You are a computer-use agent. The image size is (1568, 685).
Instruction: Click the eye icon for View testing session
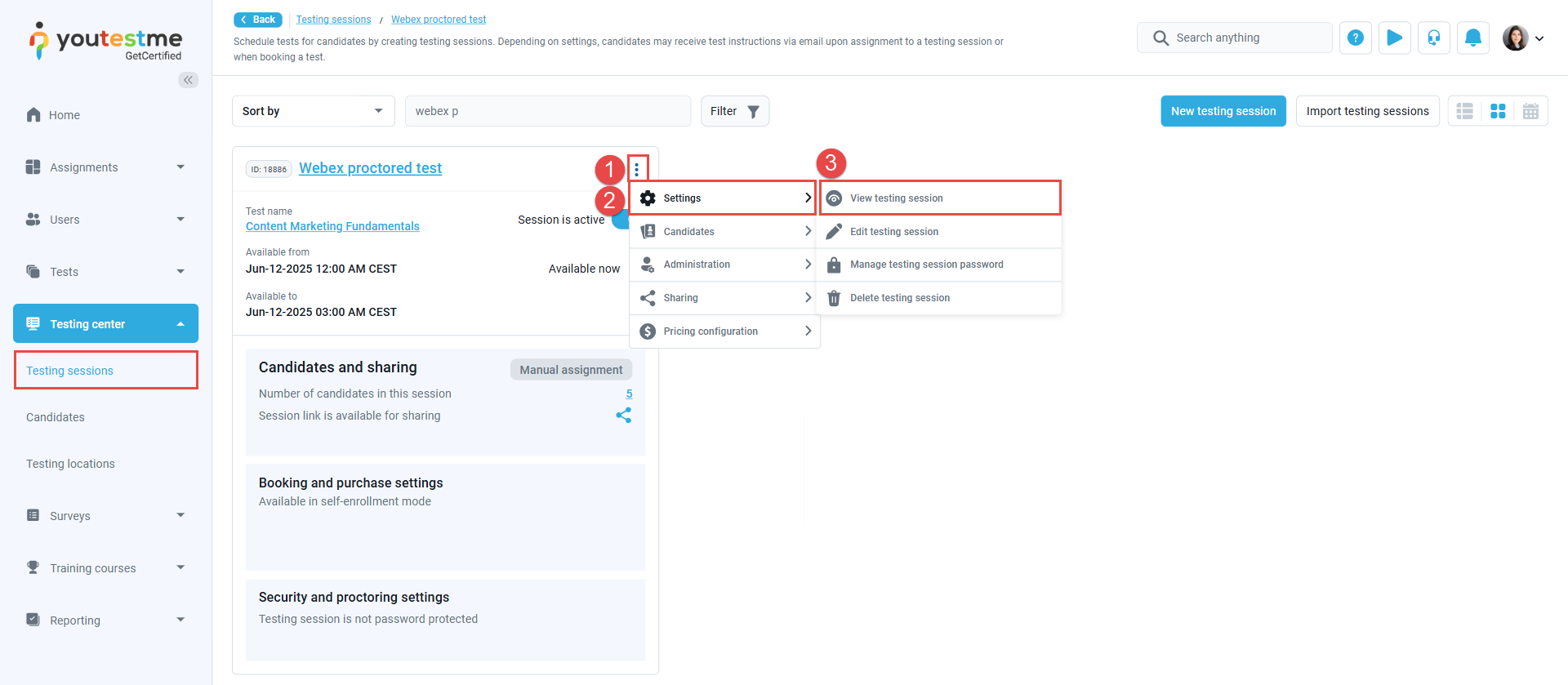coord(834,198)
